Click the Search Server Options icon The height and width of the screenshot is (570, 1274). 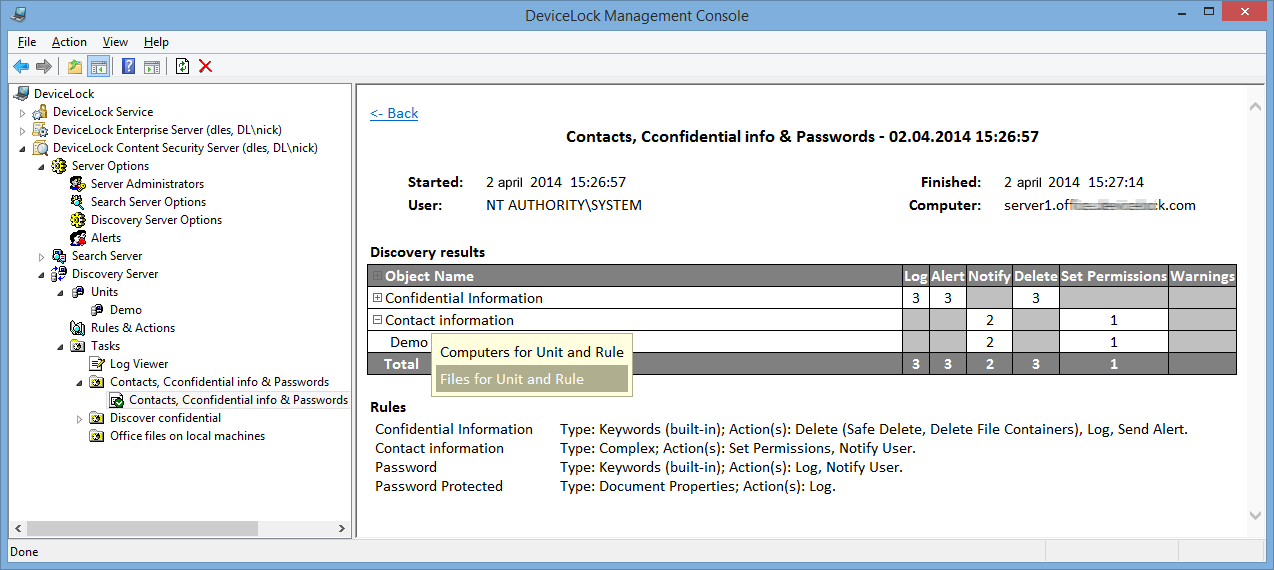point(79,202)
